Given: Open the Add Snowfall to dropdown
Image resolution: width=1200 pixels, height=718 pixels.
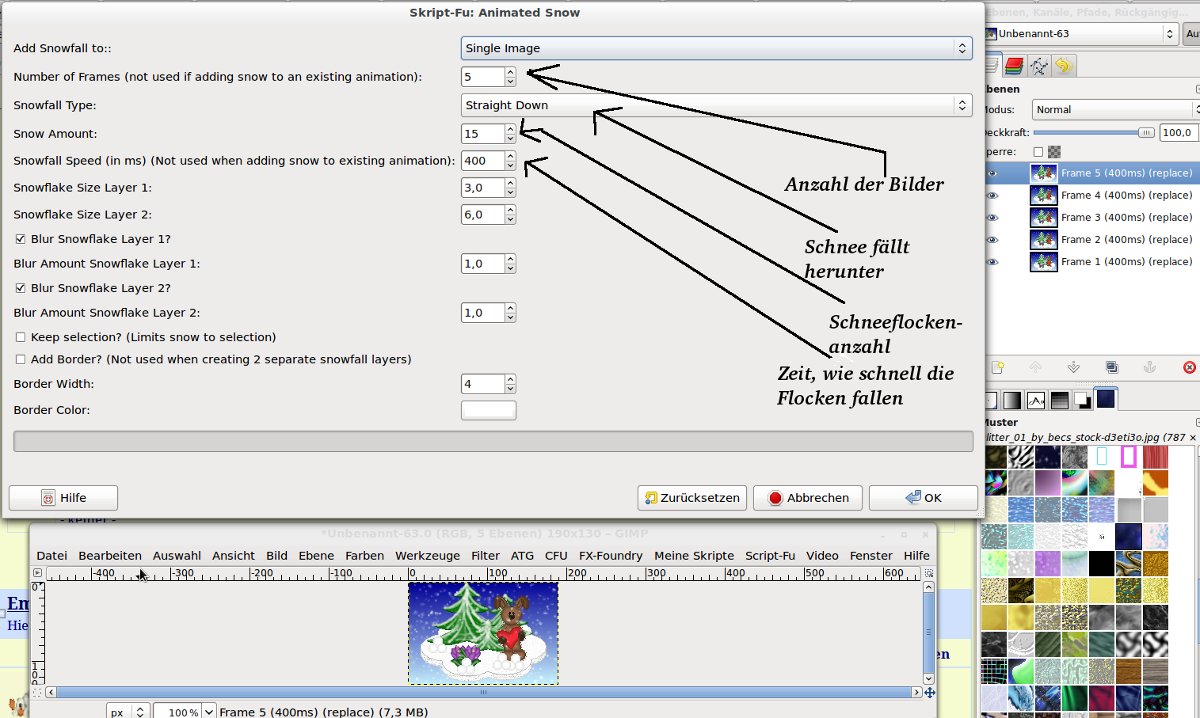Looking at the screenshot, I should (x=716, y=48).
